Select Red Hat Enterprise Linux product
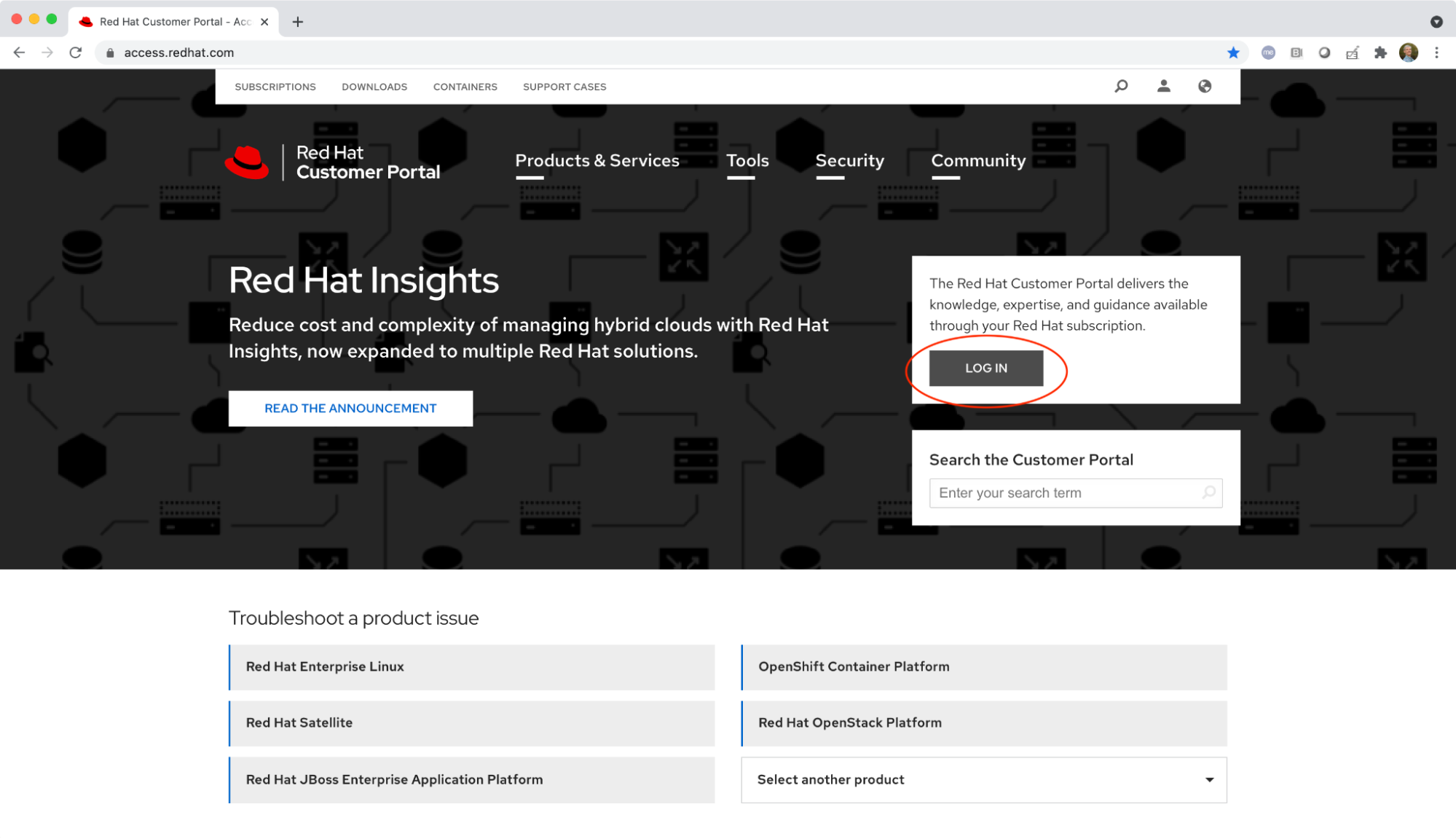Viewport: 1456px width, 839px height. [472, 667]
